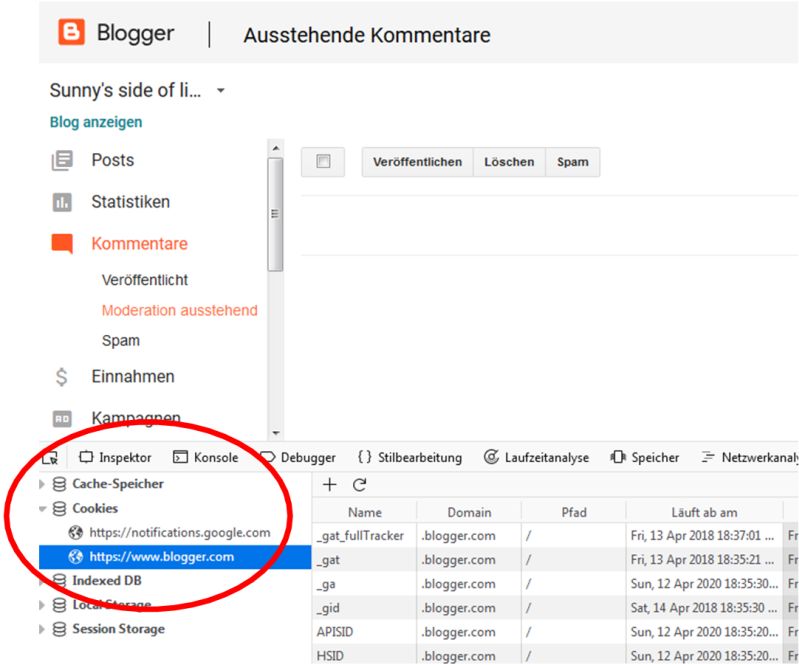Select the _gat_fullTracker cookie row
Screen dimensions: 799x665
[555, 536]
